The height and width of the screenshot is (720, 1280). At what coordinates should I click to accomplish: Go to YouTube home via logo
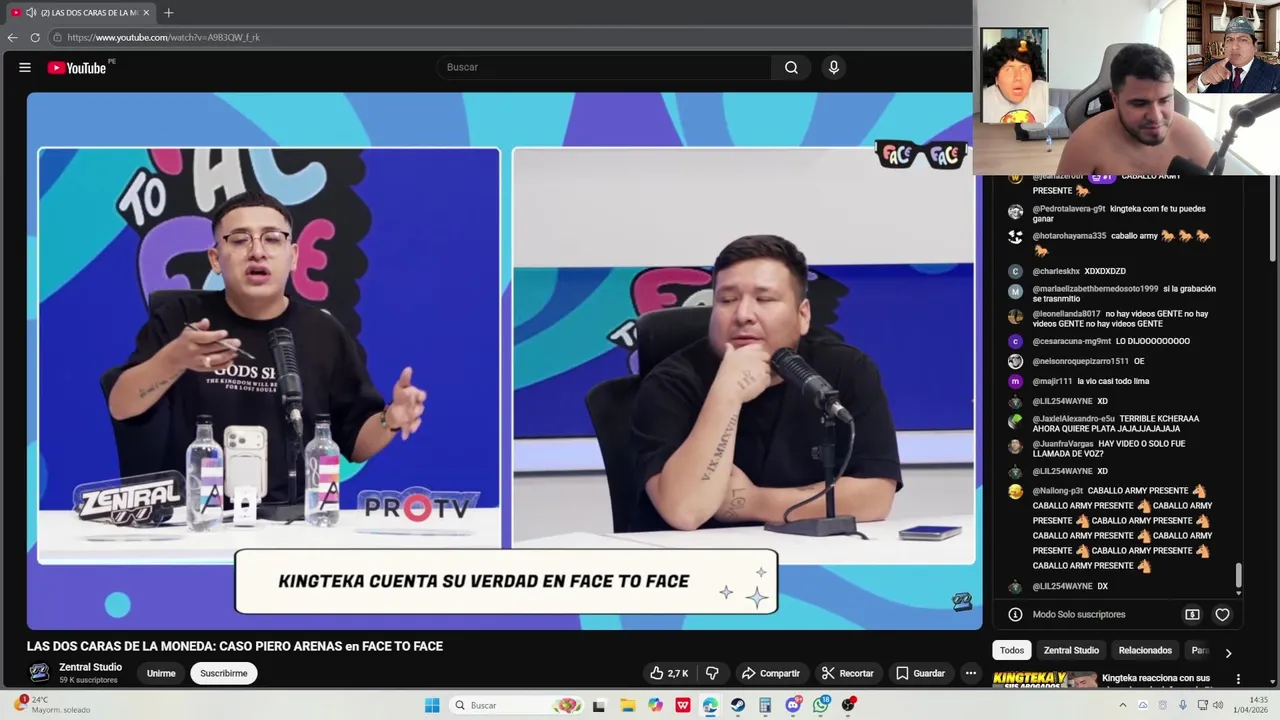77,68
